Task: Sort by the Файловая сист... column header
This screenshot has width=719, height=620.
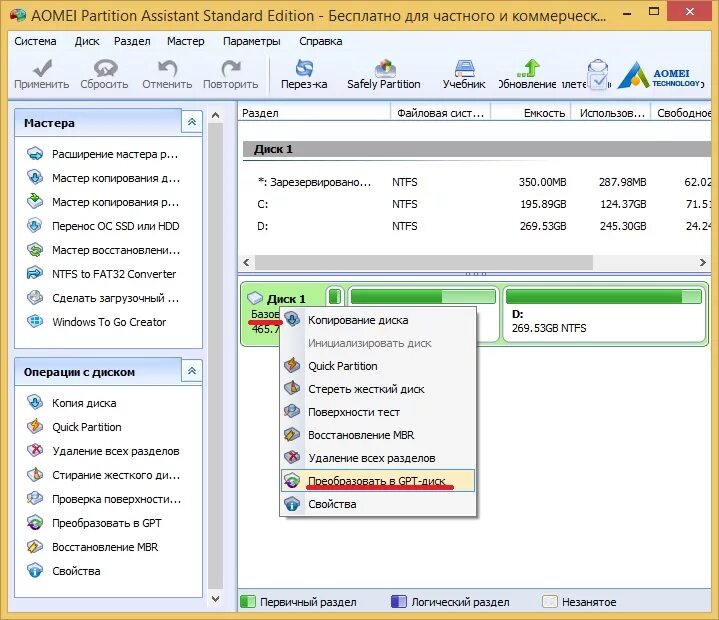Action: (x=440, y=113)
